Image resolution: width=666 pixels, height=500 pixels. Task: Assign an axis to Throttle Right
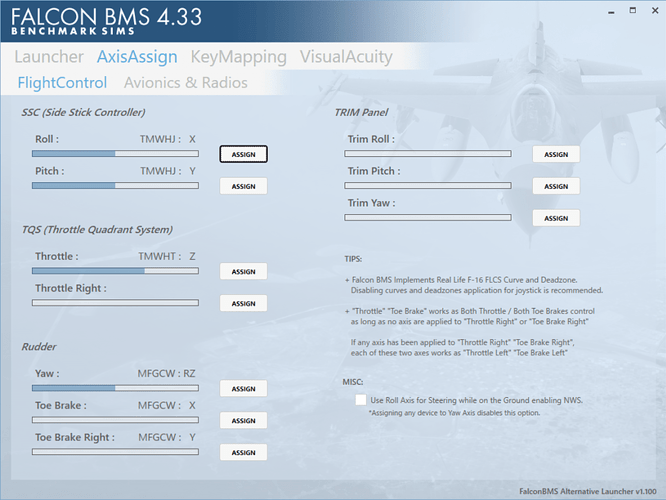(243, 303)
